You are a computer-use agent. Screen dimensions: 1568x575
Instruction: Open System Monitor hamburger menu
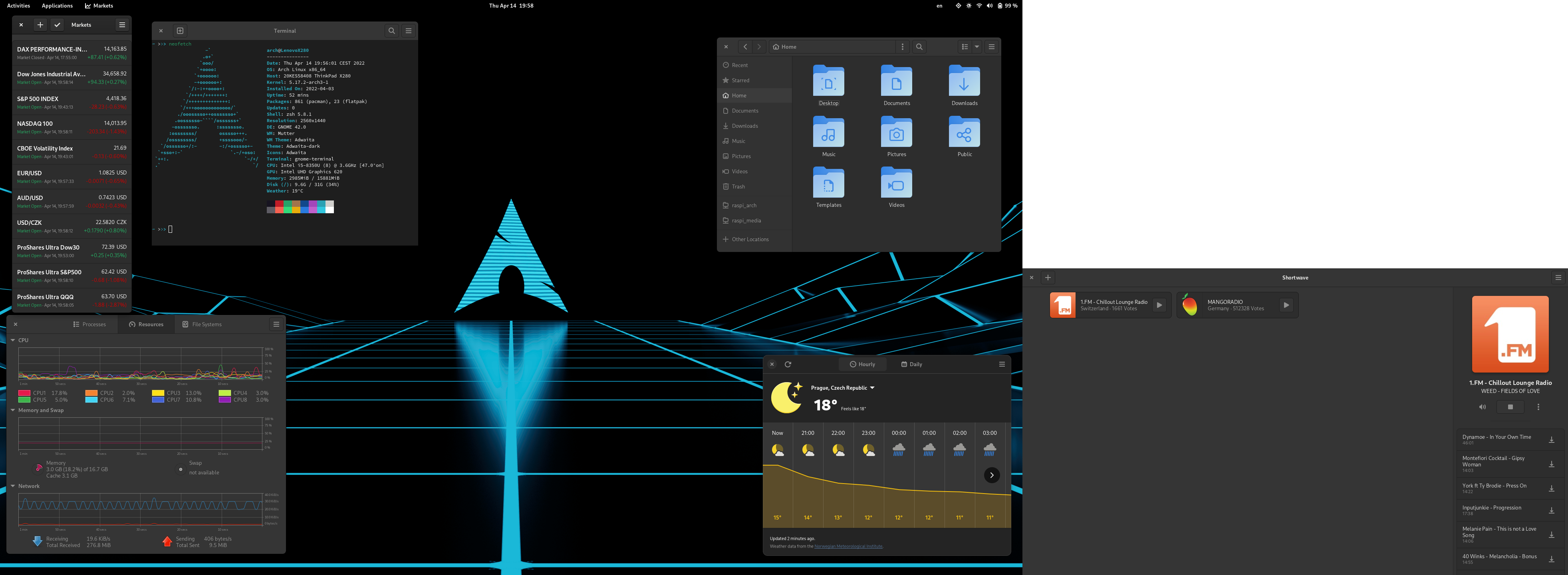pyautogui.click(x=276, y=324)
